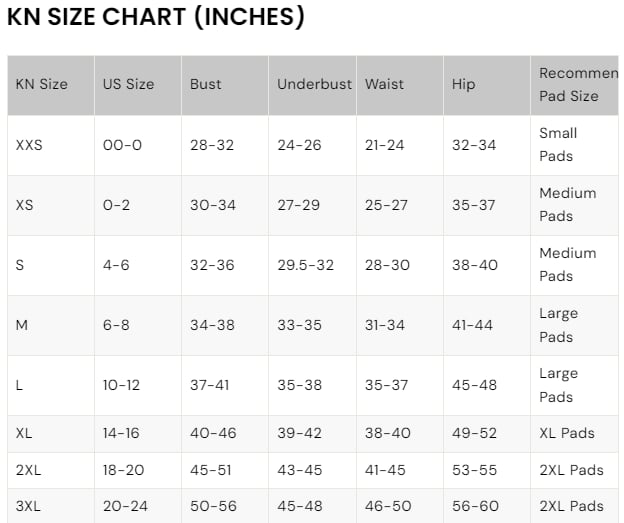Select the XS size row label
This screenshot has height=523, width=624.
coord(24,205)
